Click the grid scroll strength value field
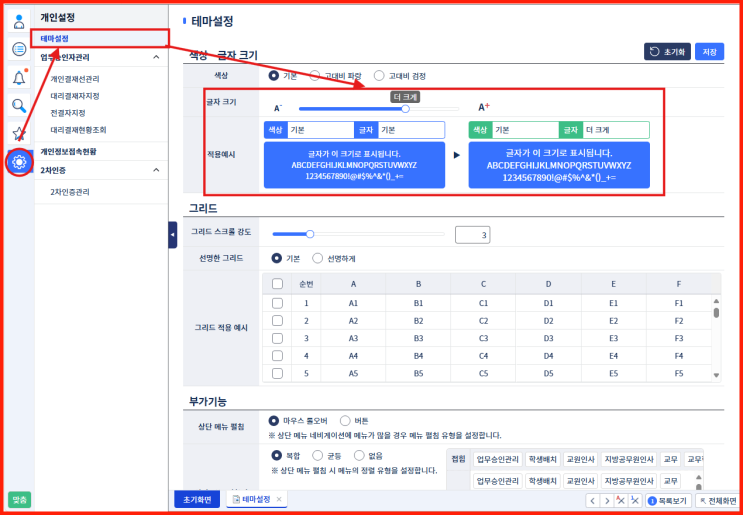Viewport: 743px width, 515px height. point(472,235)
